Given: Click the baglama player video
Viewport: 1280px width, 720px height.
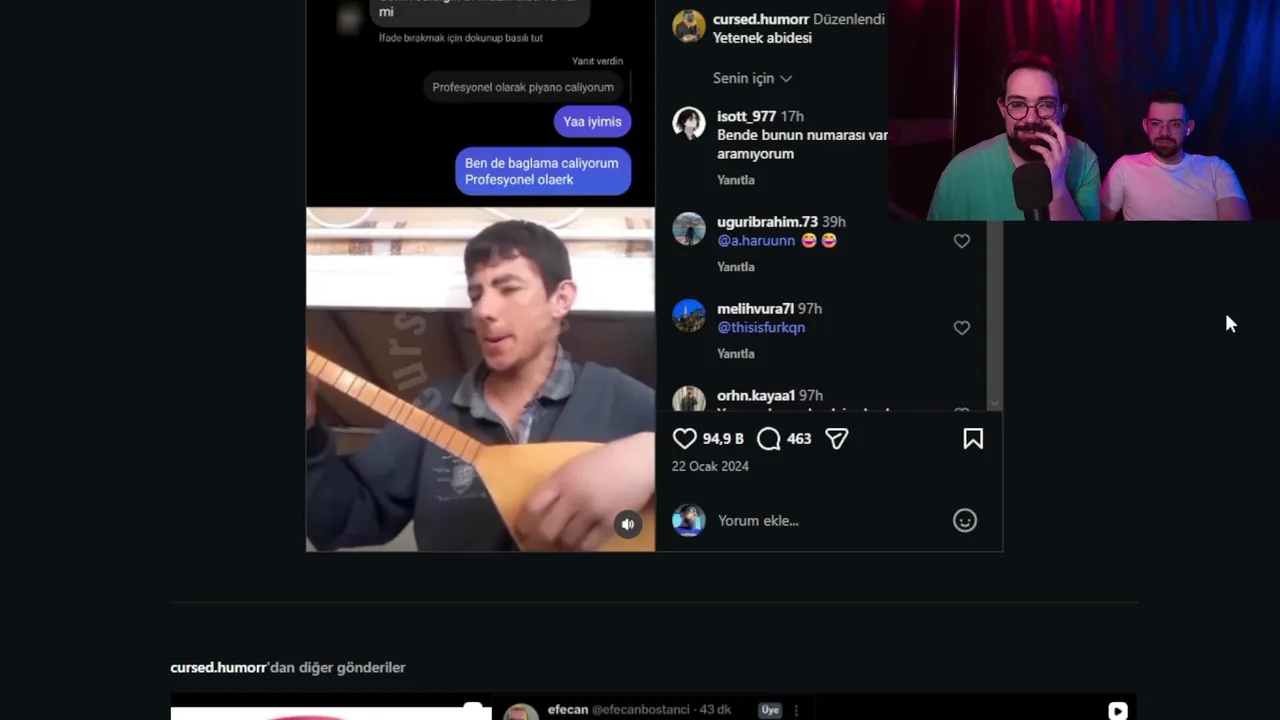Looking at the screenshot, I should pos(480,379).
